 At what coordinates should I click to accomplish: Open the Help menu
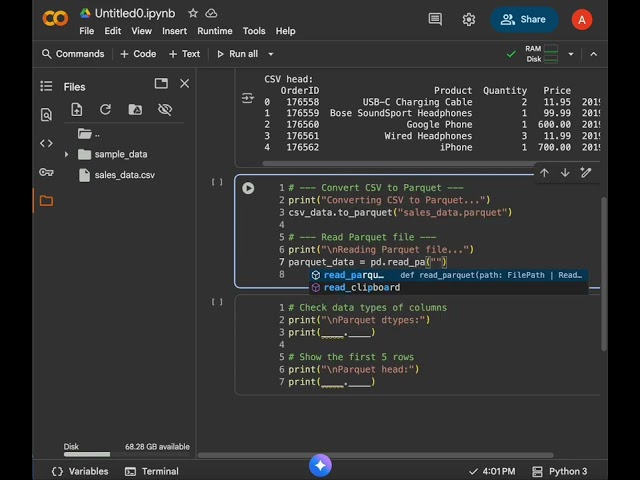coord(285,31)
